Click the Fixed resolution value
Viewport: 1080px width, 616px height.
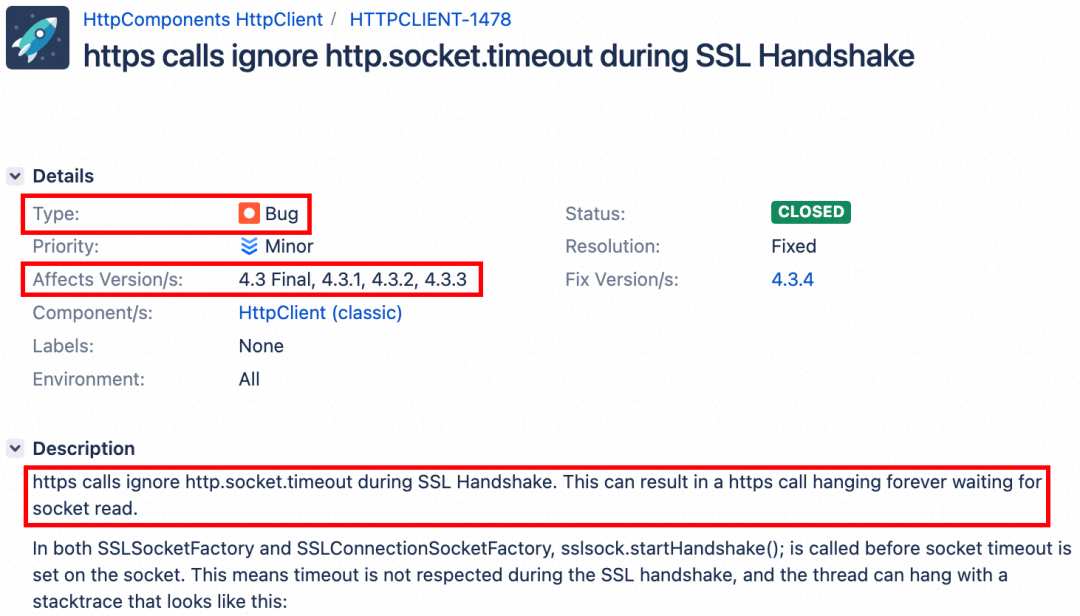(794, 246)
